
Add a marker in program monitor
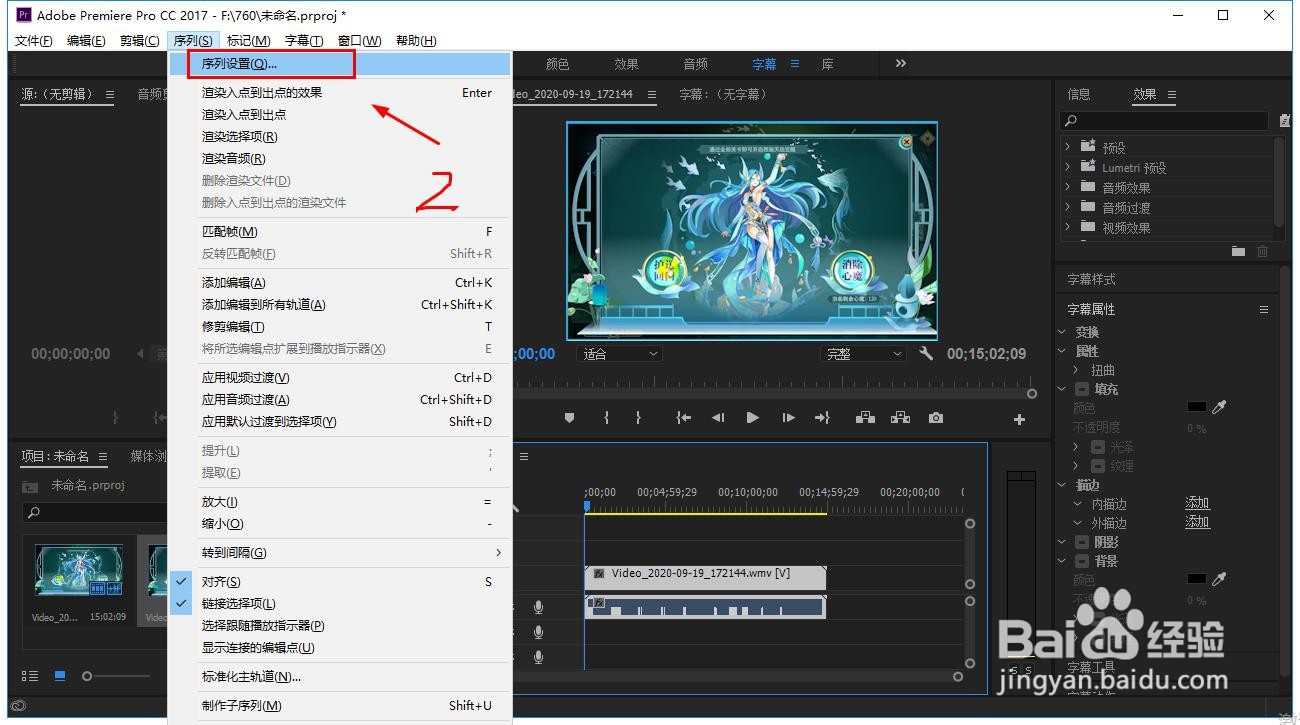tap(570, 418)
